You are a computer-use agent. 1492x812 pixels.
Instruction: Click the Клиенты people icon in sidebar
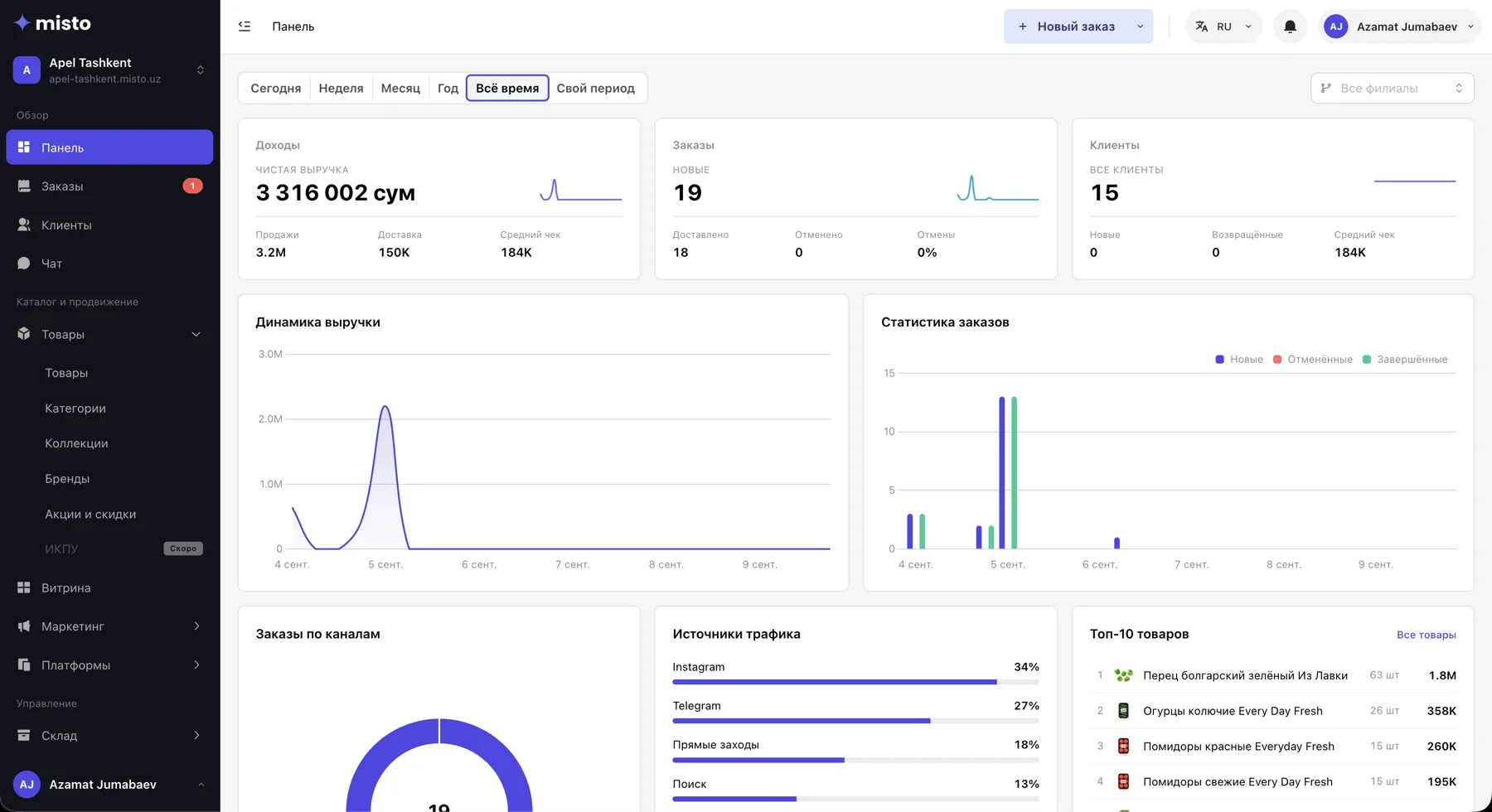24,225
